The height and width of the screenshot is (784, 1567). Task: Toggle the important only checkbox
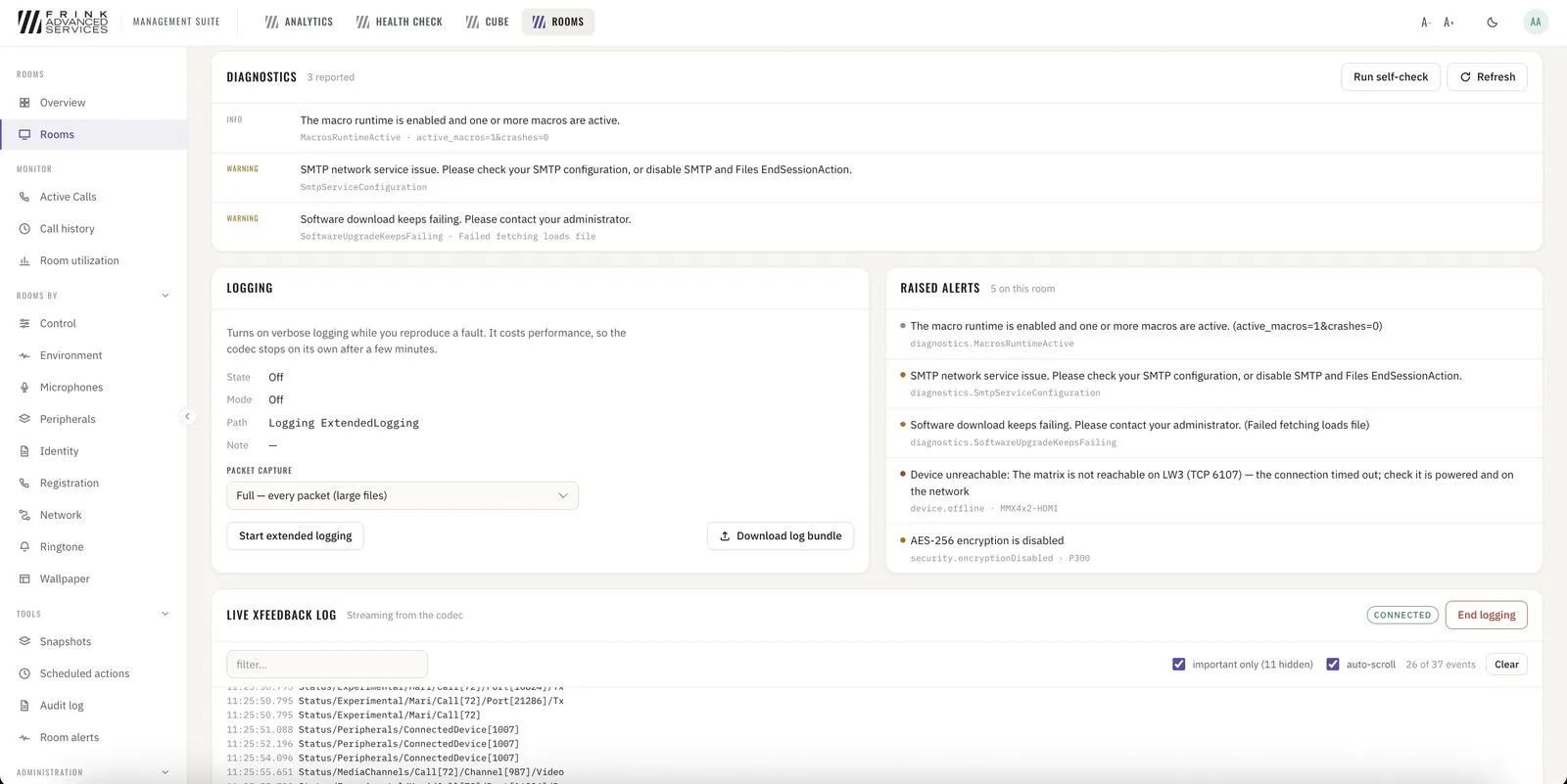click(x=1179, y=665)
